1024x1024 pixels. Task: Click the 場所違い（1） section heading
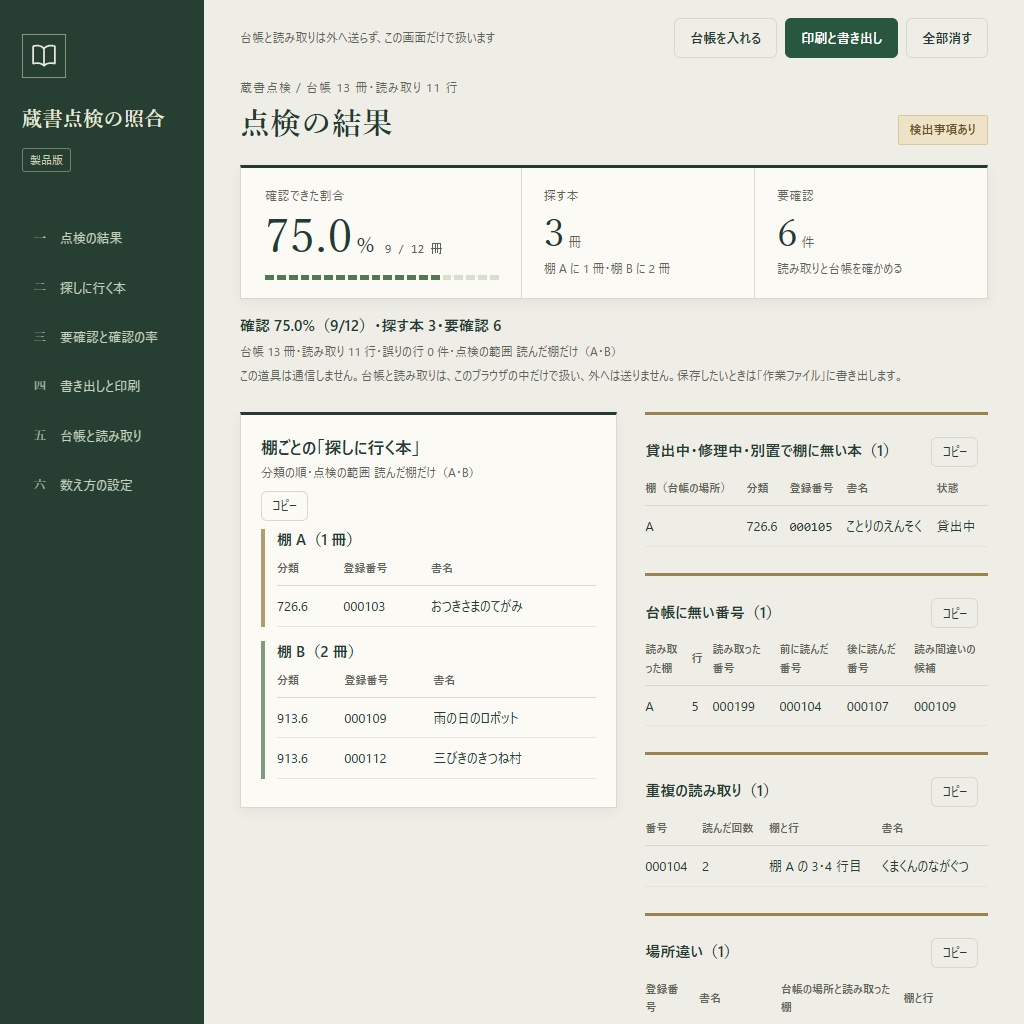(688, 952)
